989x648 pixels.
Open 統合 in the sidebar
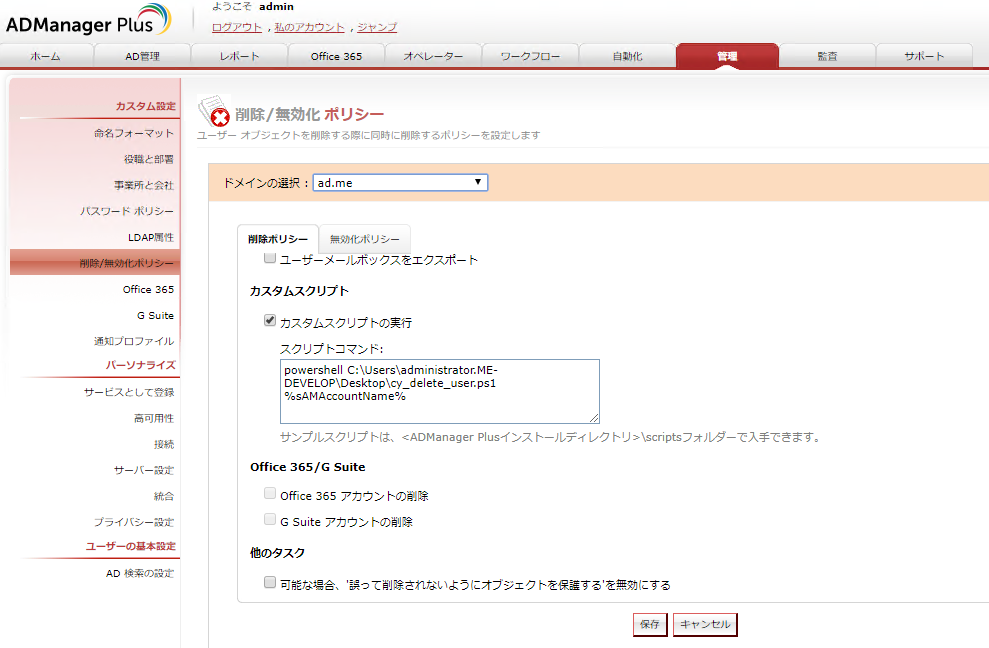tap(164, 496)
